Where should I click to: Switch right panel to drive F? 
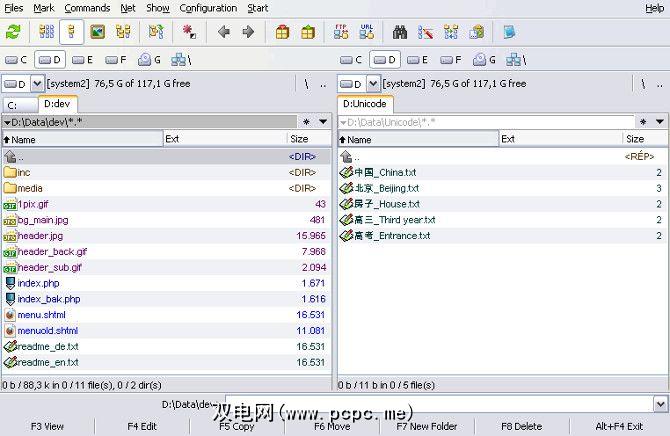coord(450,60)
